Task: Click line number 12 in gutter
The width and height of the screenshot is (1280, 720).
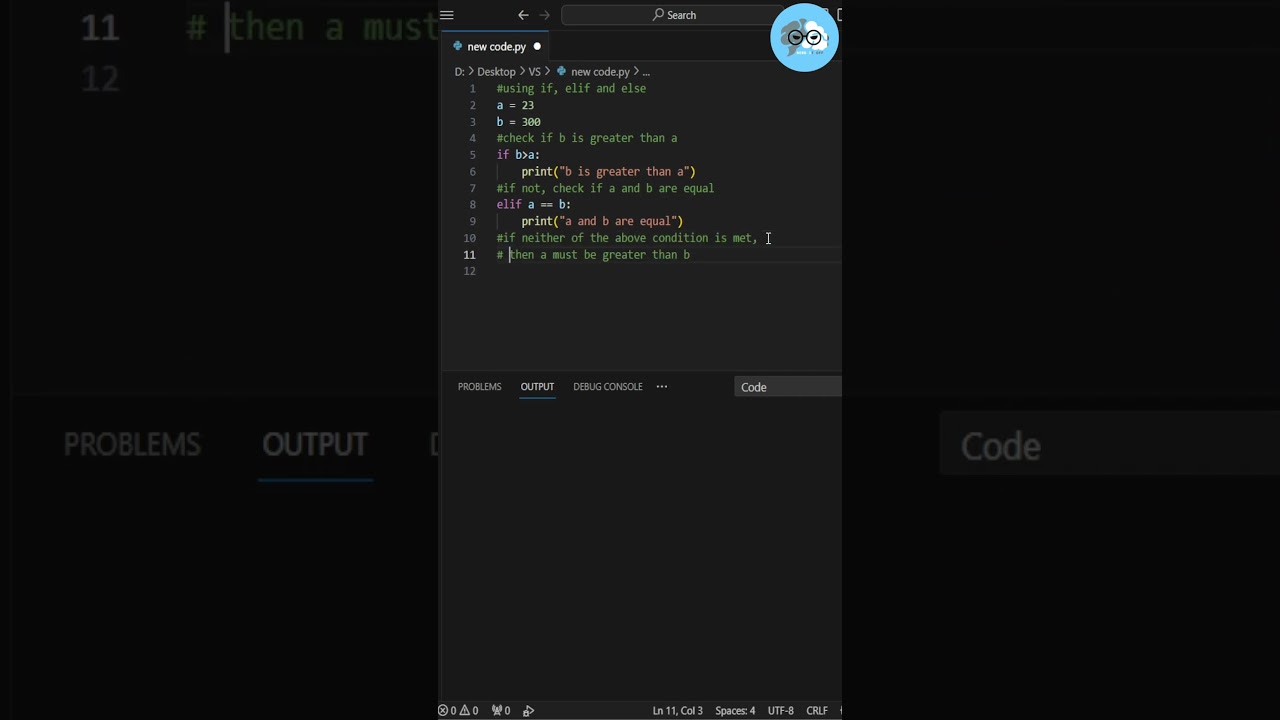Action: (470, 272)
